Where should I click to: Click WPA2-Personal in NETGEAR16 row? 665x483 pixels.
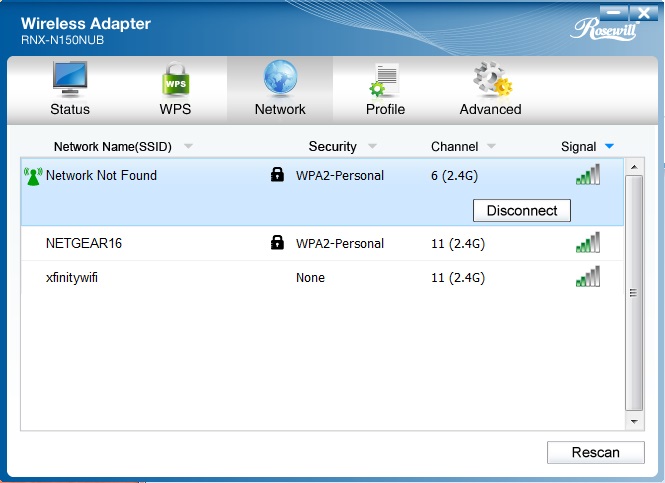tap(340, 243)
